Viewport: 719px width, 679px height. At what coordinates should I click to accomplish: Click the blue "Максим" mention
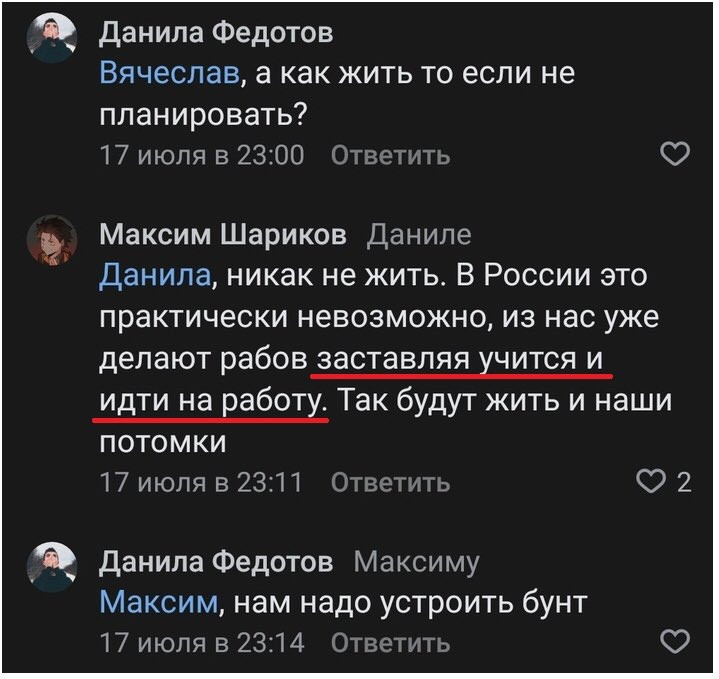pos(158,602)
